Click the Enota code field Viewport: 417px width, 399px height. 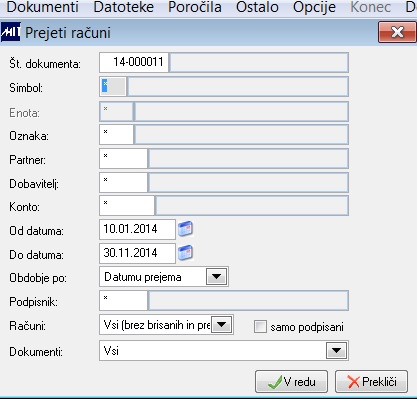click(x=116, y=112)
